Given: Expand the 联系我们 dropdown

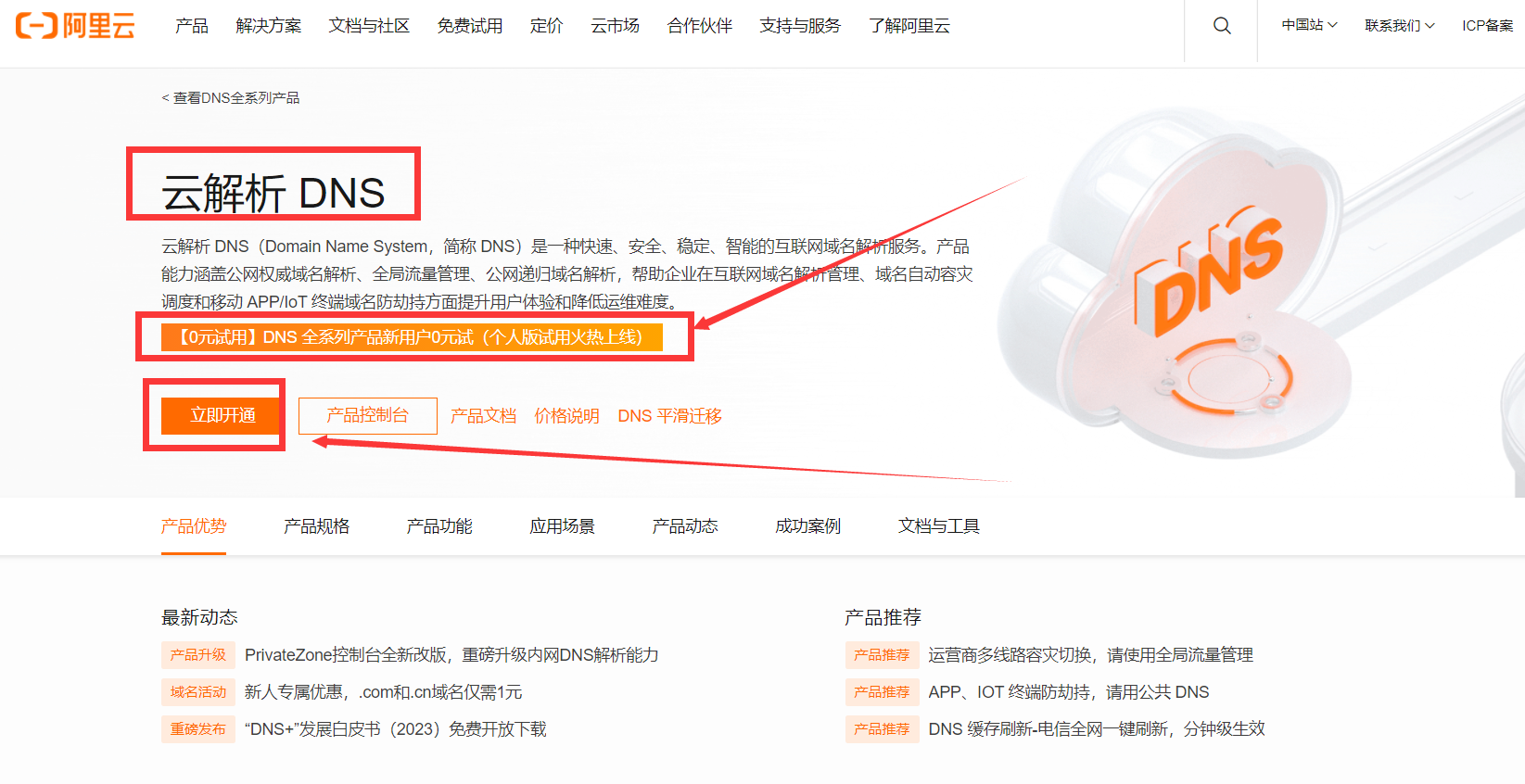Looking at the screenshot, I should coord(1400,25).
